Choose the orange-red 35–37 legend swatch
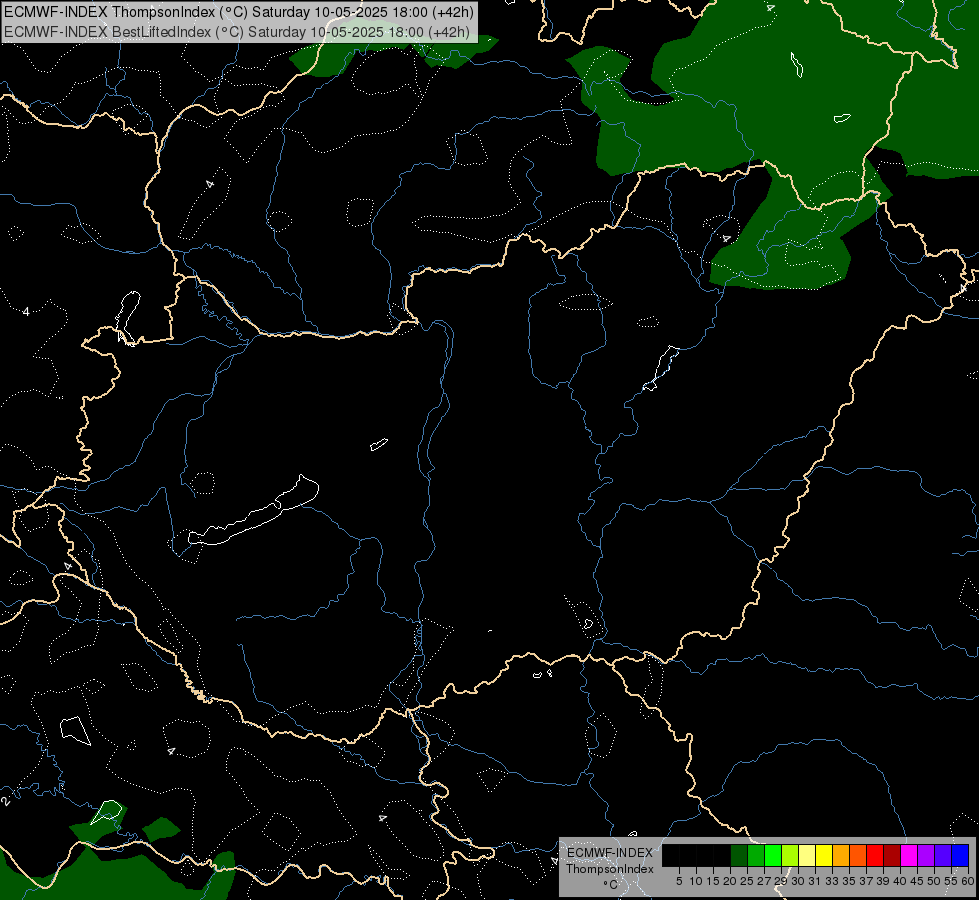 858,855
